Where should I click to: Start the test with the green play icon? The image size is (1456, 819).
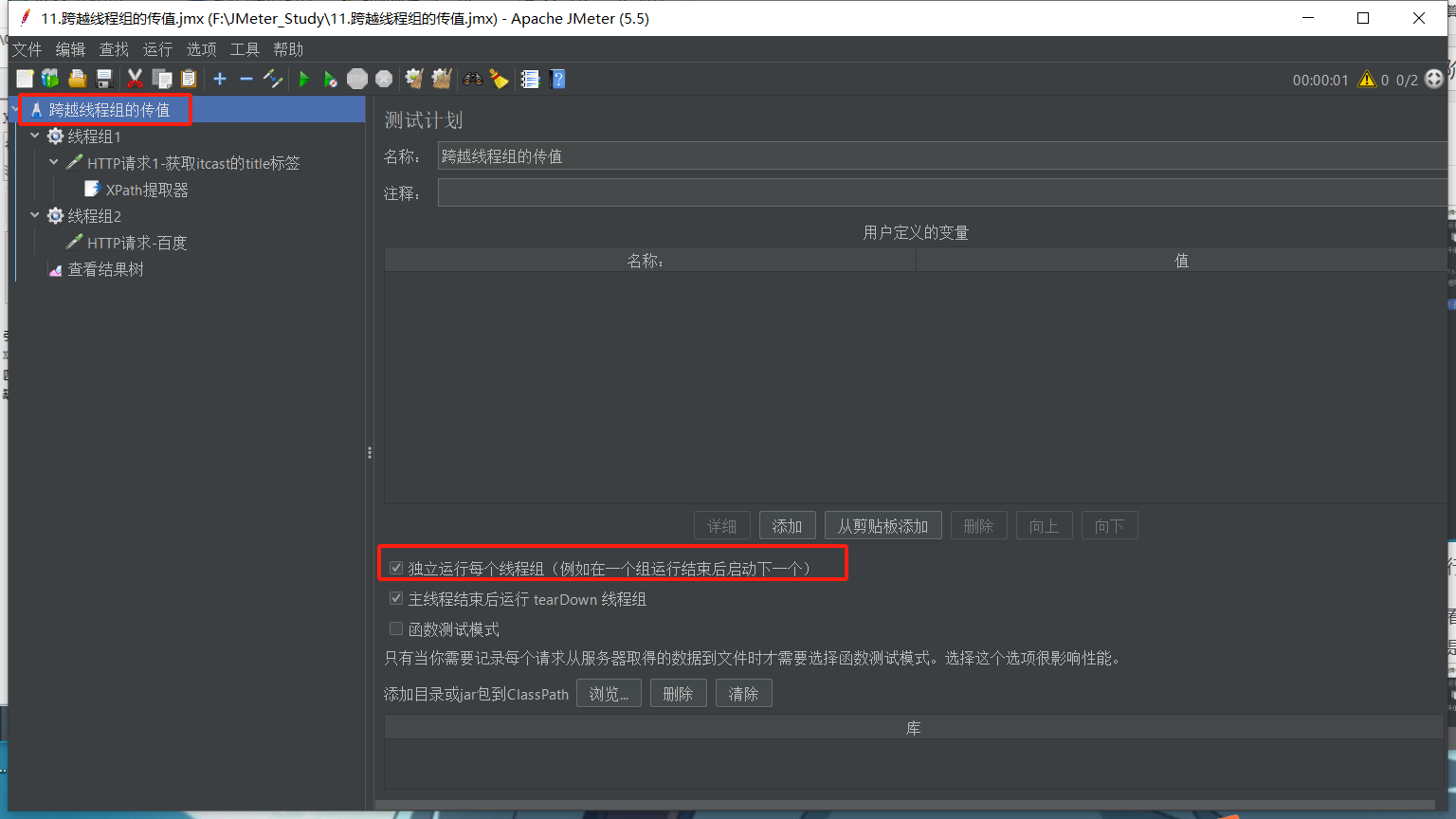click(304, 79)
